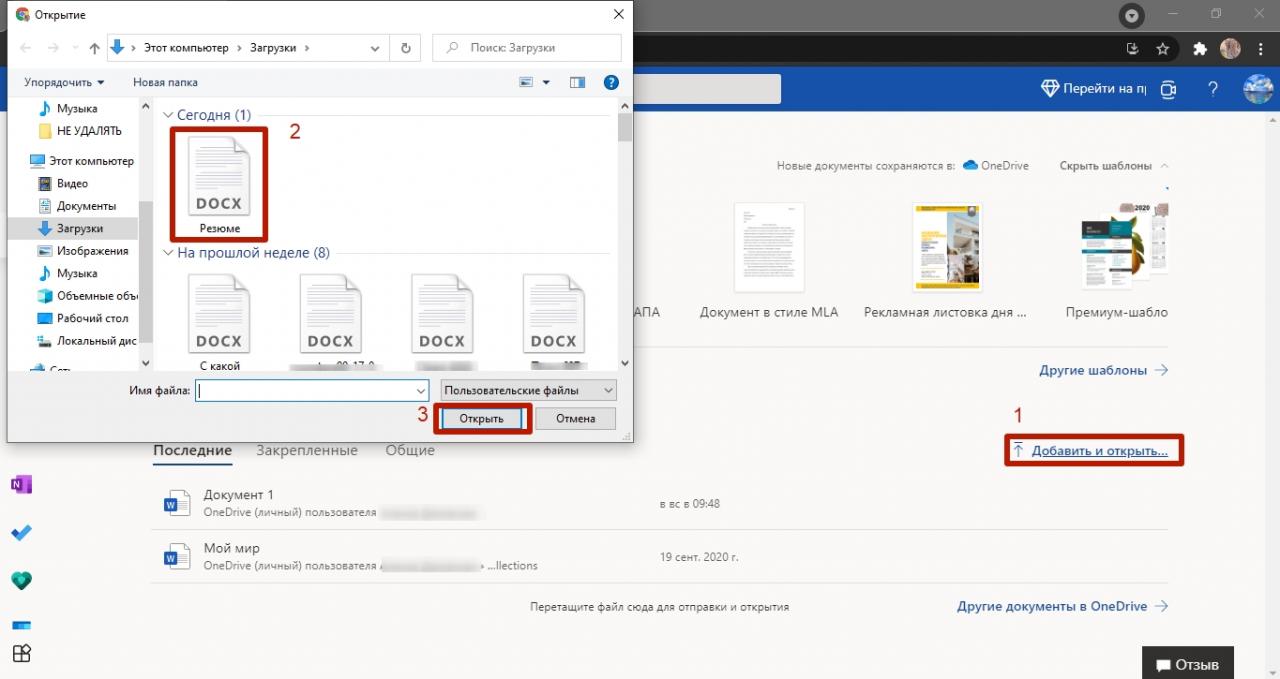The width and height of the screenshot is (1280, 679).
Task: Click the up-folder arrow in file dialog
Action: 94,48
